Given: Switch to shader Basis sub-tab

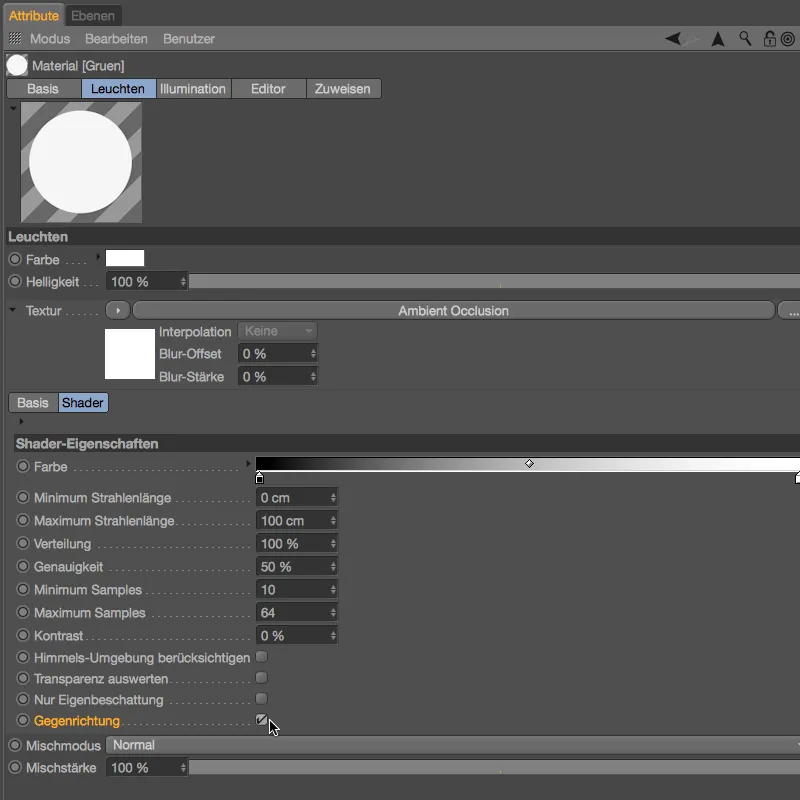Looking at the screenshot, I should click(x=33, y=403).
